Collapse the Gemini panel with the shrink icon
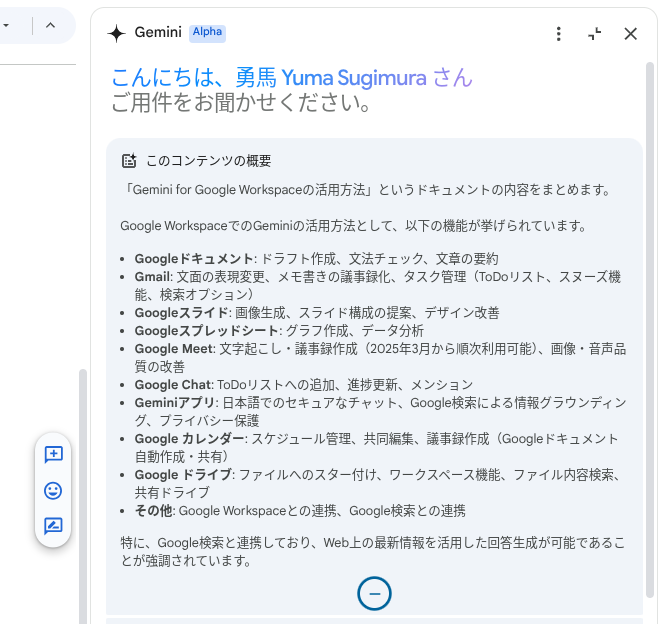The image size is (666, 624). 595,34
